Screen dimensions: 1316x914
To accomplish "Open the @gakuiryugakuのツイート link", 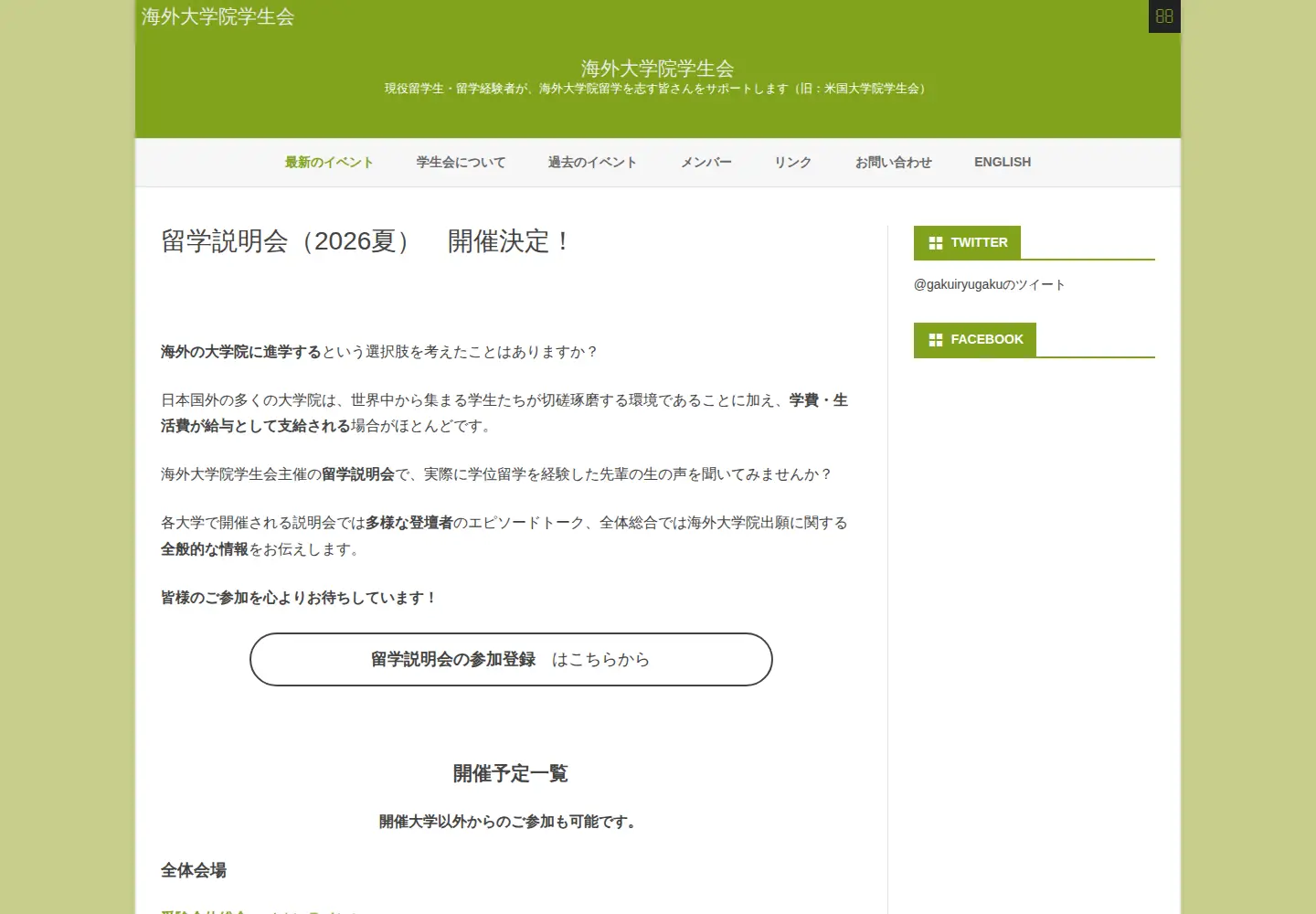I will 990,285.
